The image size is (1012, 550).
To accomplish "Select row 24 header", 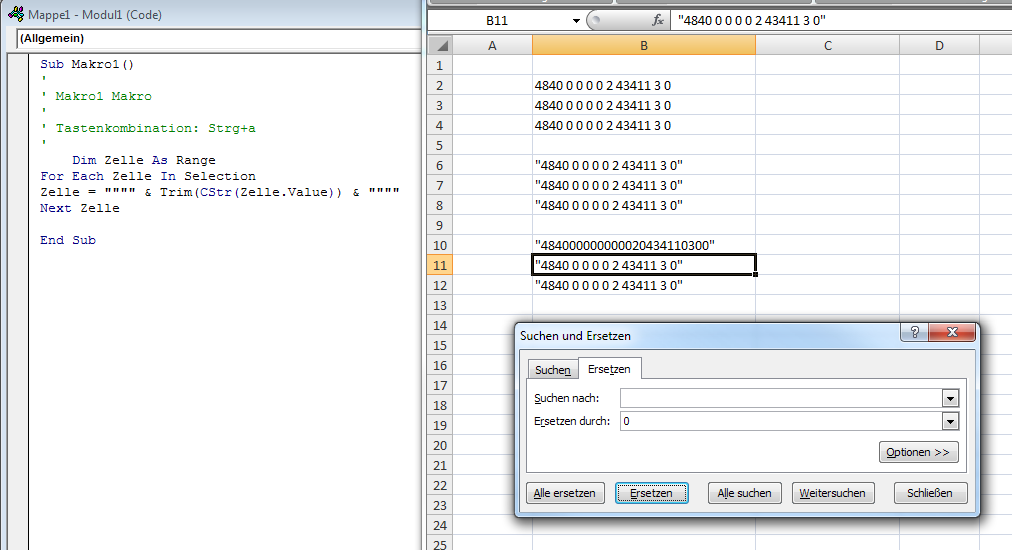I will (x=440, y=525).
